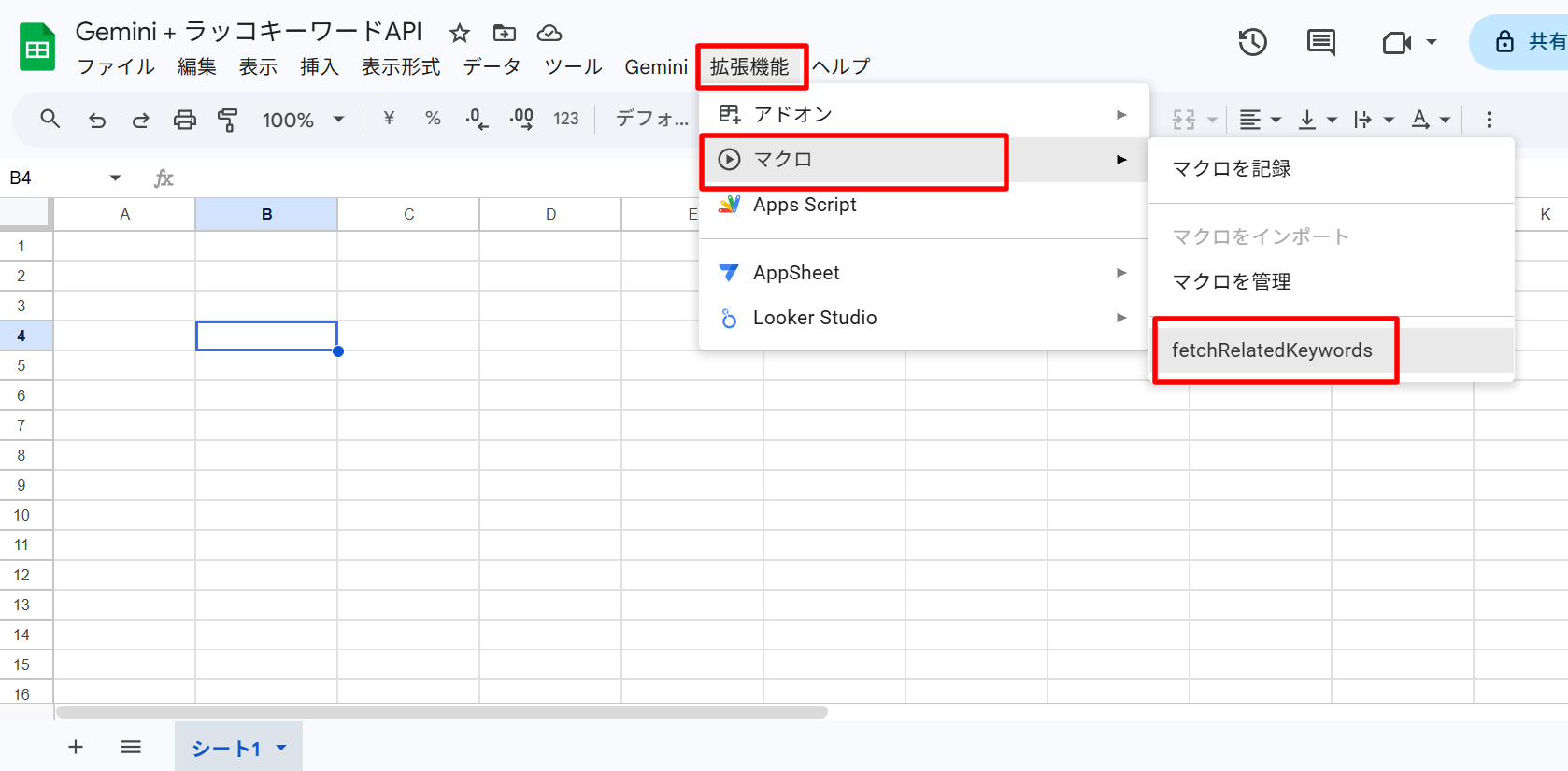Click the formula bar fx area
Screen dimensions: 1568x771
[164, 178]
